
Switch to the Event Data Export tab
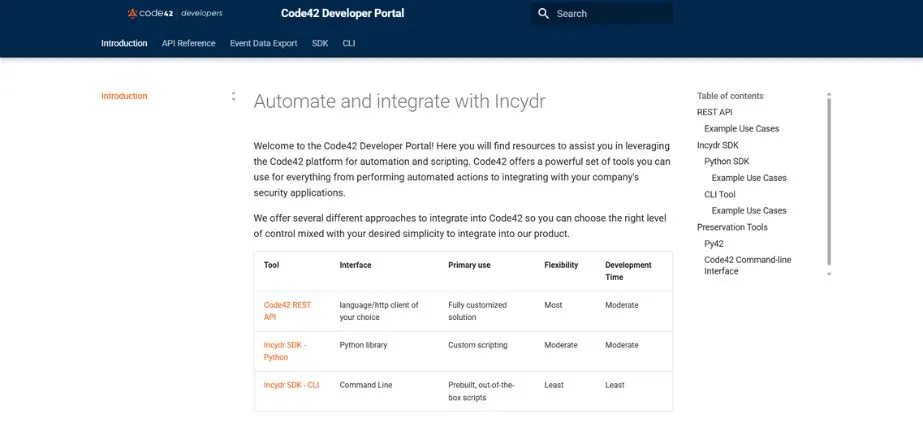click(x=263, y=44)
